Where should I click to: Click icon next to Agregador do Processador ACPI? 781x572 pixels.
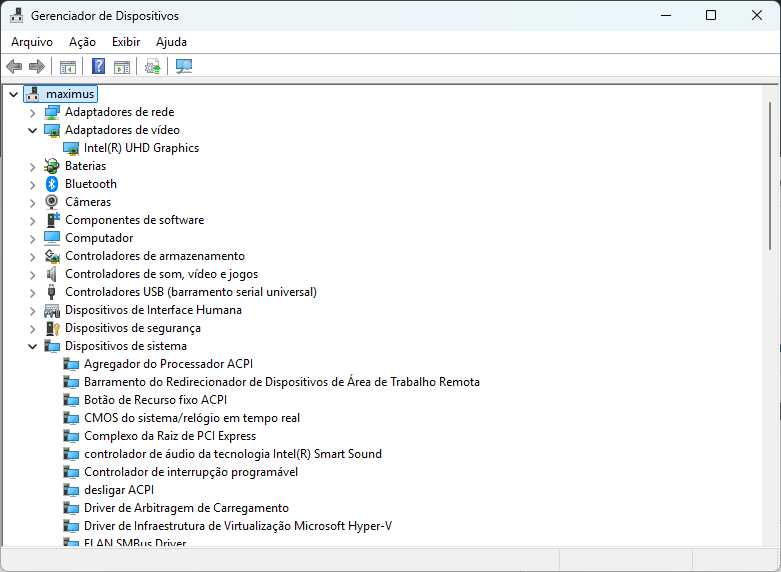(71, 364)
